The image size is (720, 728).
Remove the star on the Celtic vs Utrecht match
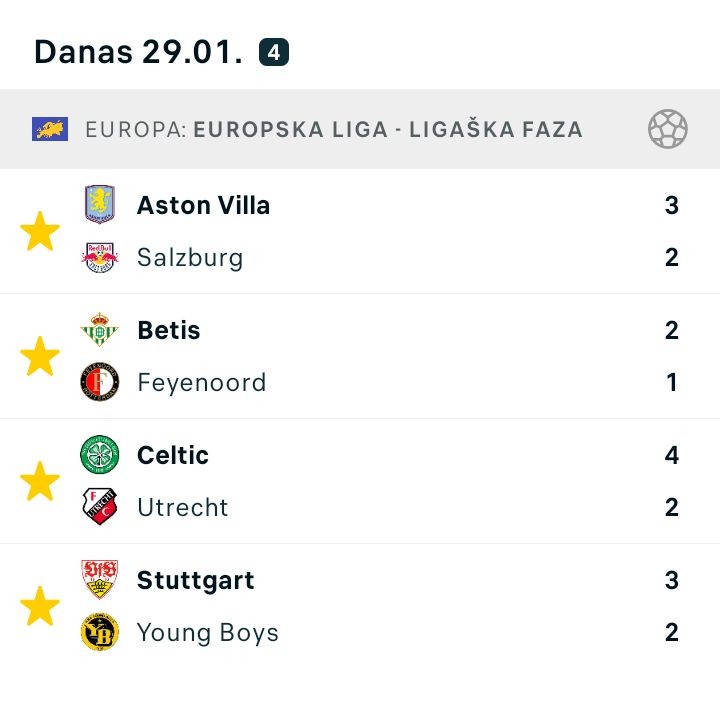coord(40,482)
